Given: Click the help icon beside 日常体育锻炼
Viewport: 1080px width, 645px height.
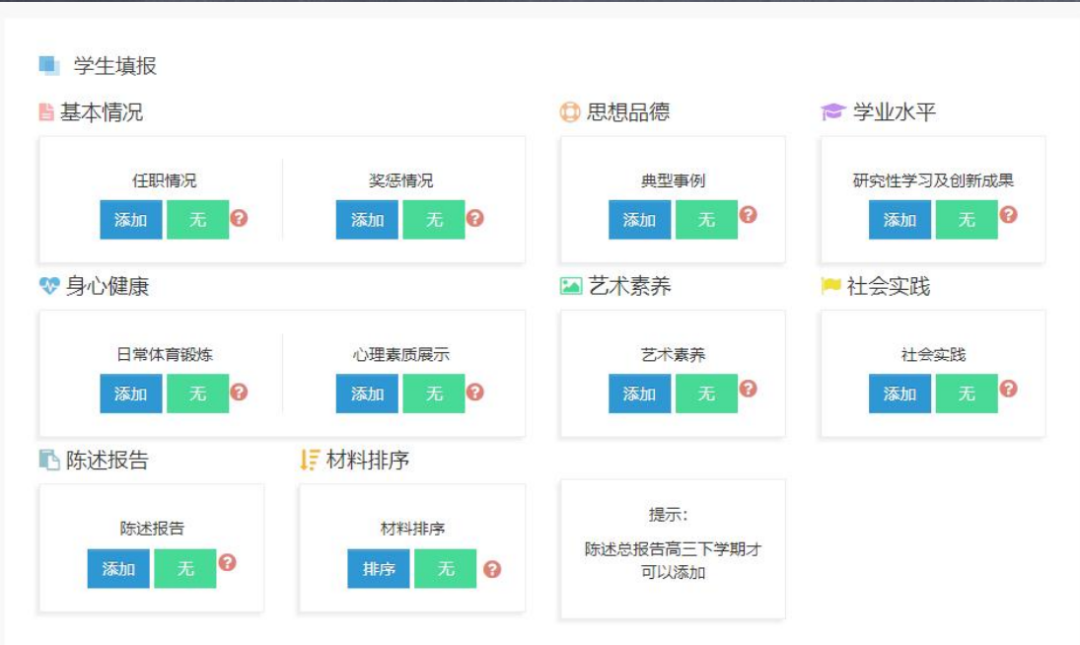Looking at the screenshot, I should point(238,391).
